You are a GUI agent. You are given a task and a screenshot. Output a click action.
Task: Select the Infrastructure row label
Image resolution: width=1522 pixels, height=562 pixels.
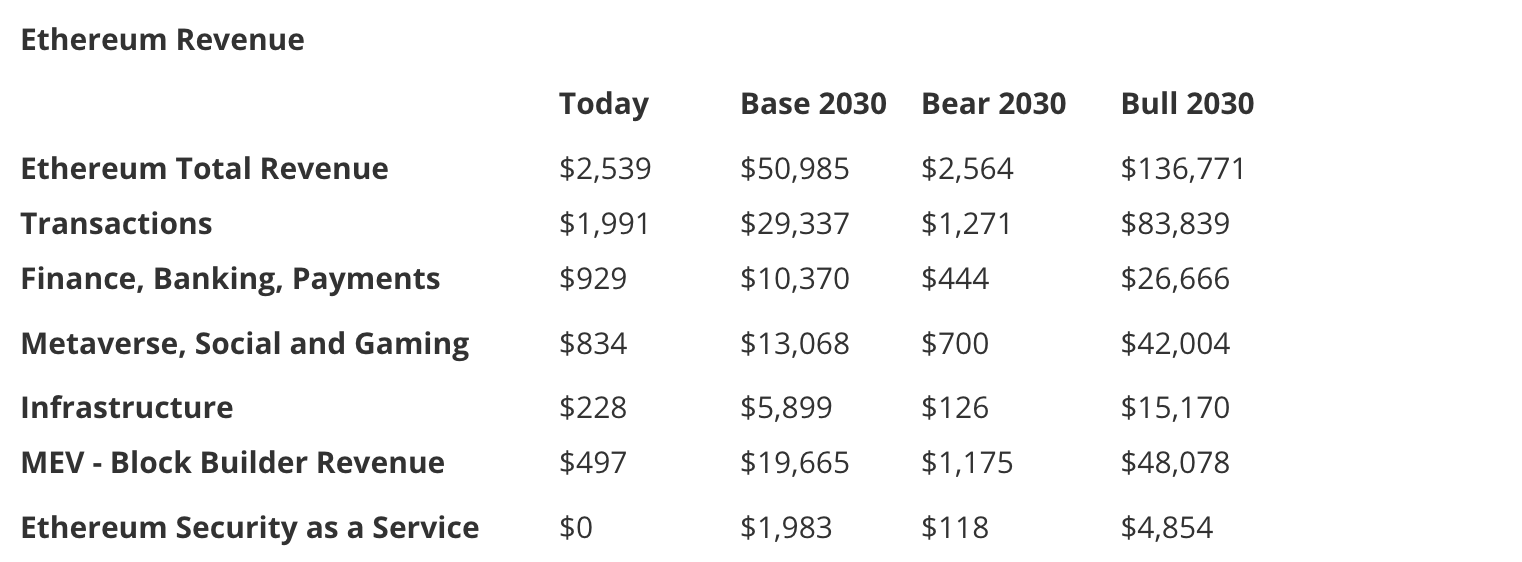126,408
